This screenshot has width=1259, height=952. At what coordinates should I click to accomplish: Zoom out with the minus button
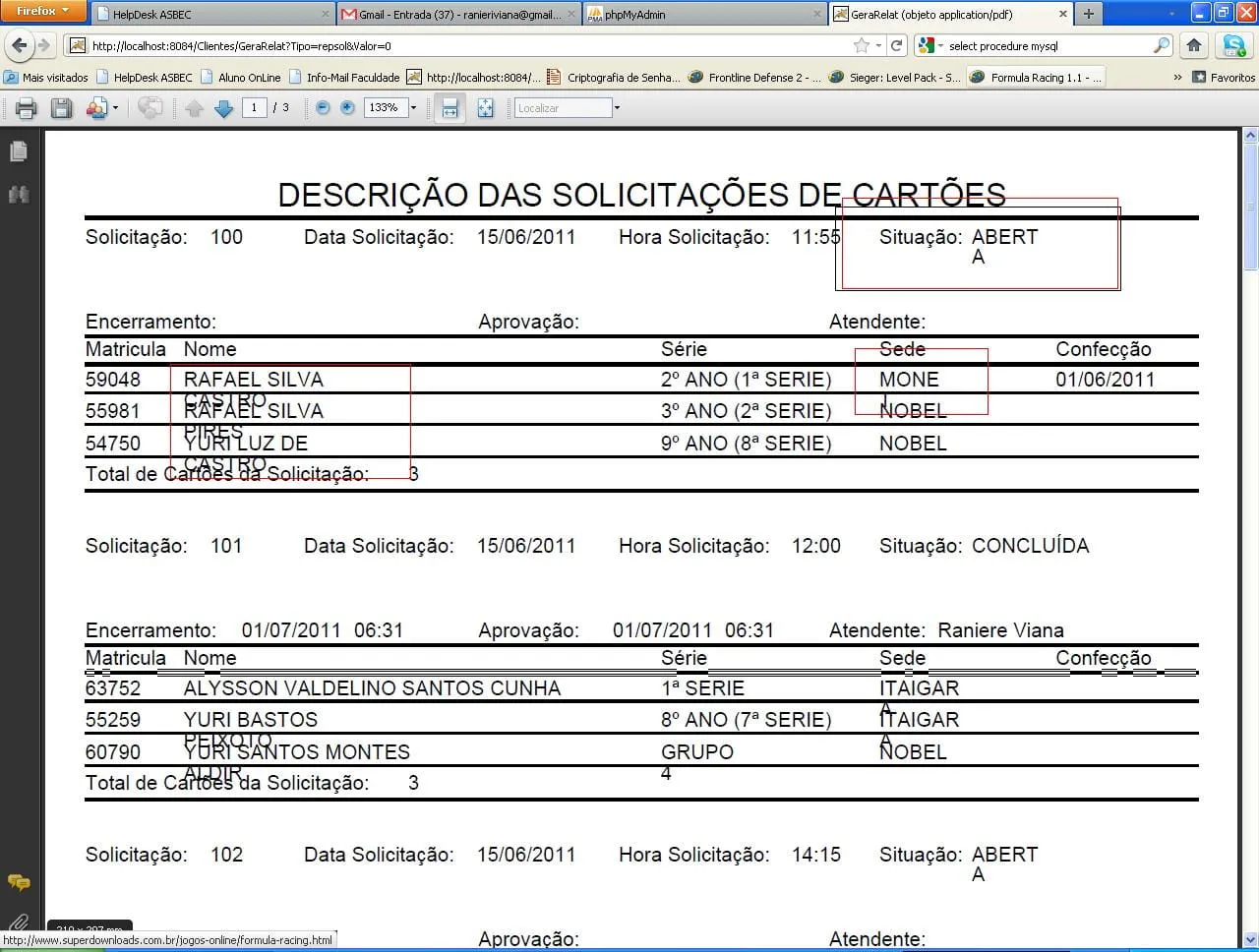pyautogui.click(x=323, y=108)
